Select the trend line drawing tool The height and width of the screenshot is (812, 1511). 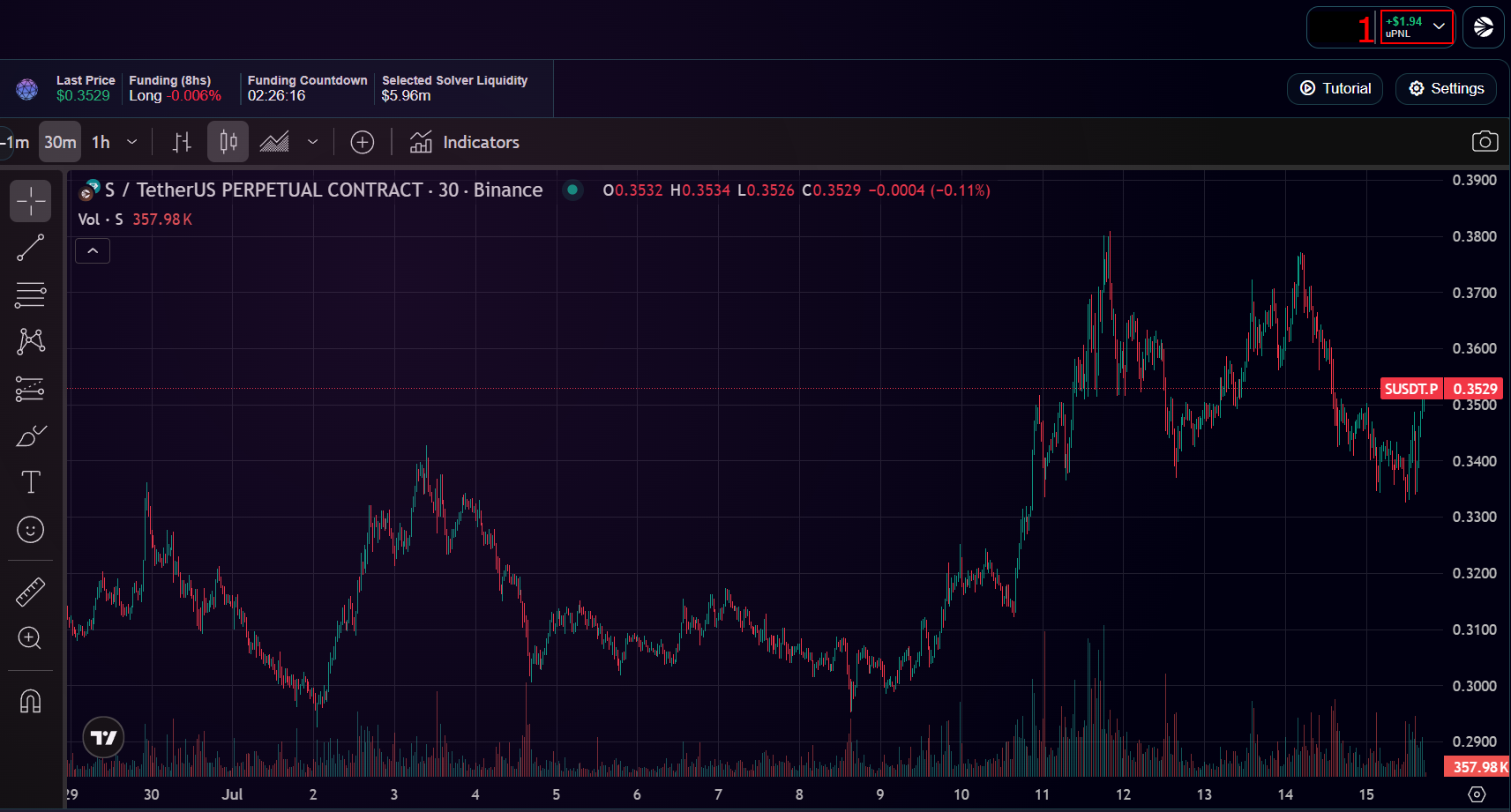click(30, 248)
